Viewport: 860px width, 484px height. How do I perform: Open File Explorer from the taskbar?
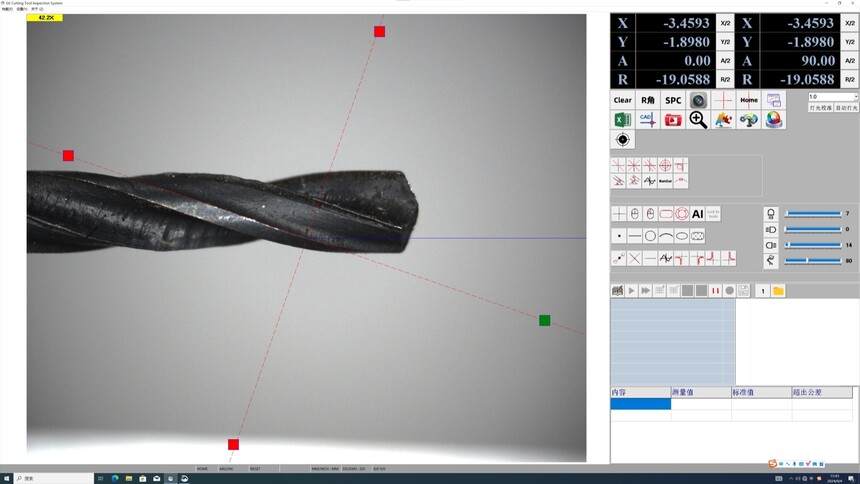pyautogui.click(x=129, y=479)
